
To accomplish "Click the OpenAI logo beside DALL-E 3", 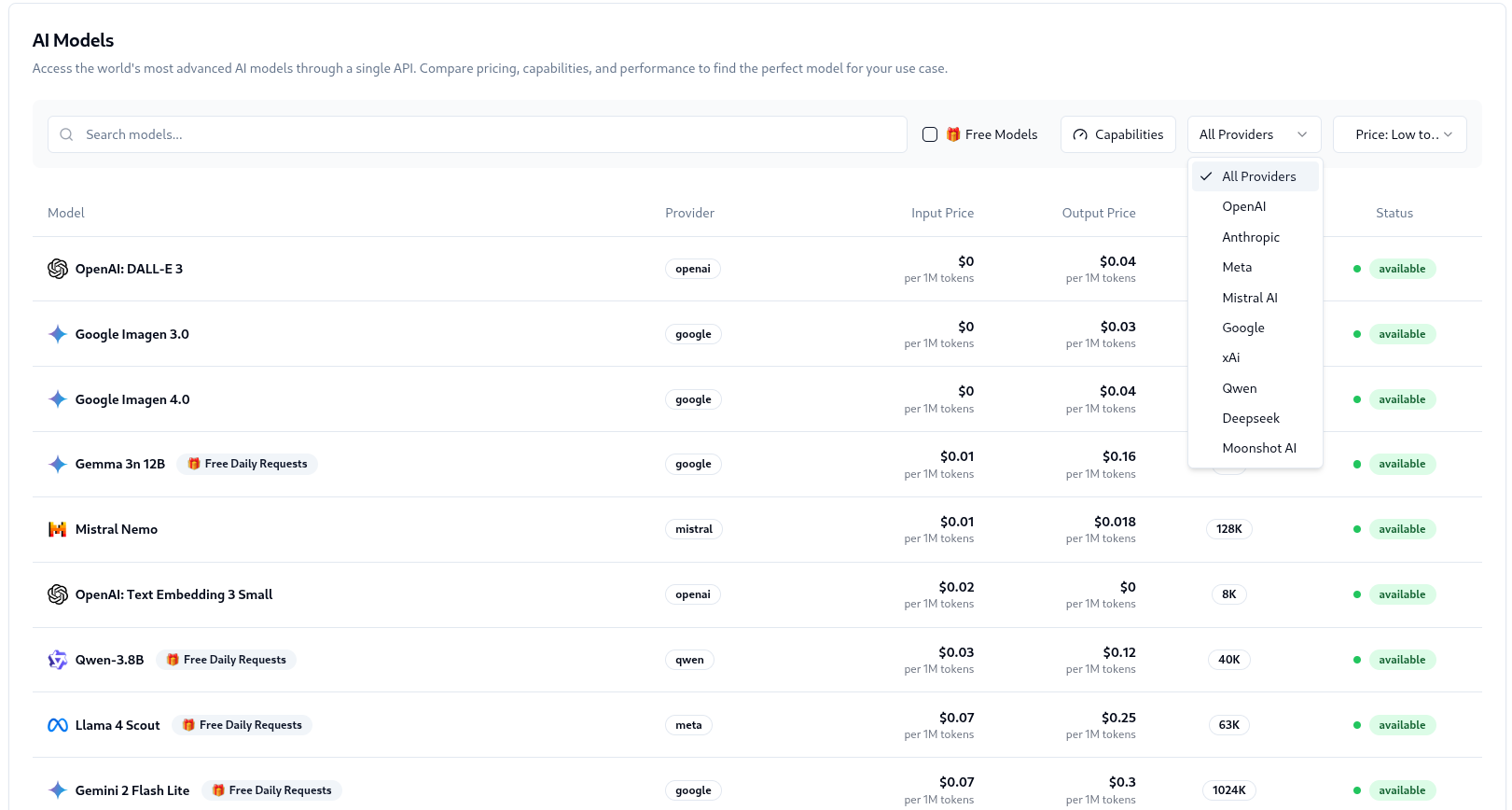I will (x=58, y=269).
